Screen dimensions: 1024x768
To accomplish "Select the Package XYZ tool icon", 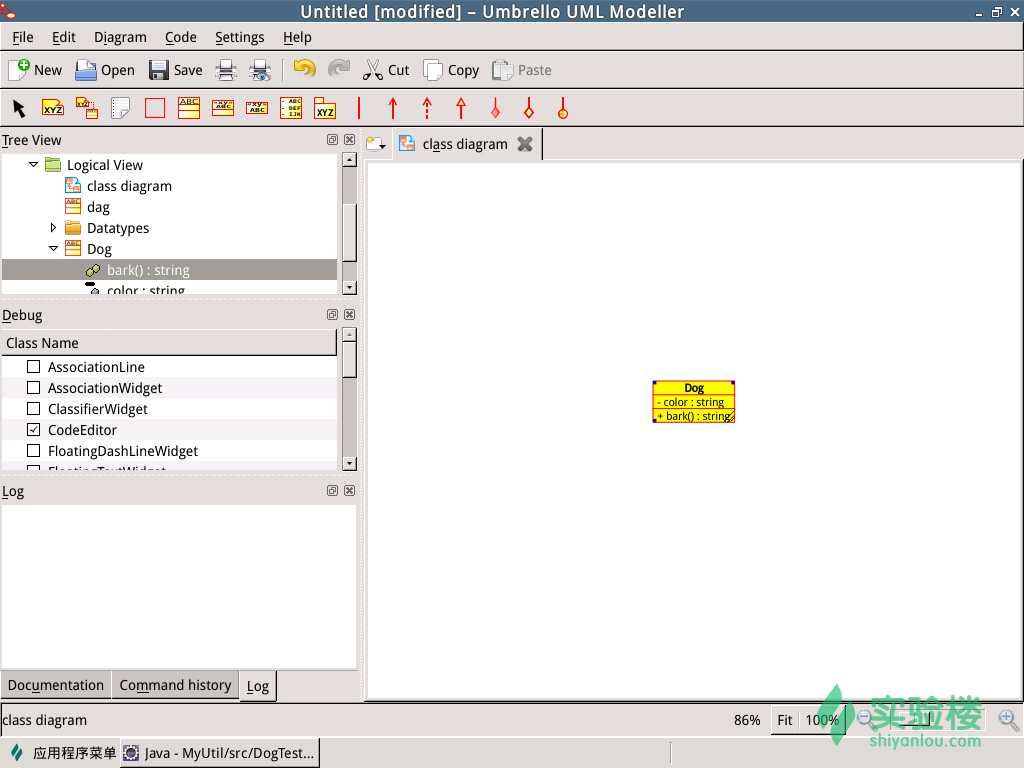I will [325, 108].
